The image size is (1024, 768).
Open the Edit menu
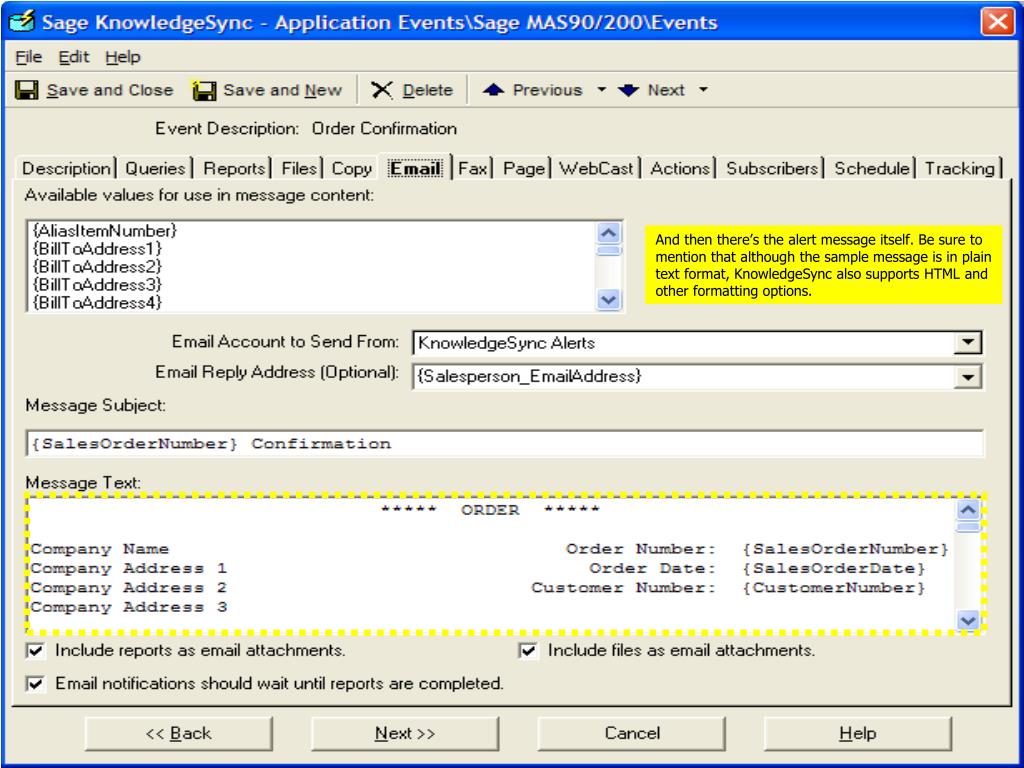(x=74, y=57)
